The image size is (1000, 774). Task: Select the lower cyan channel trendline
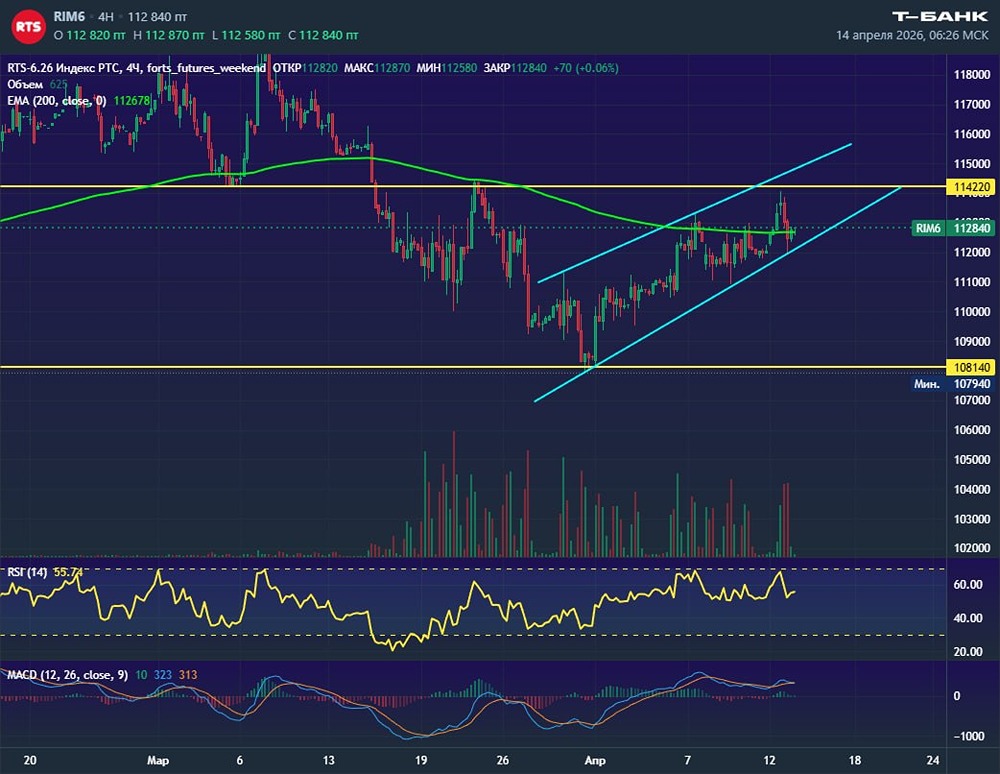(717, 295)
